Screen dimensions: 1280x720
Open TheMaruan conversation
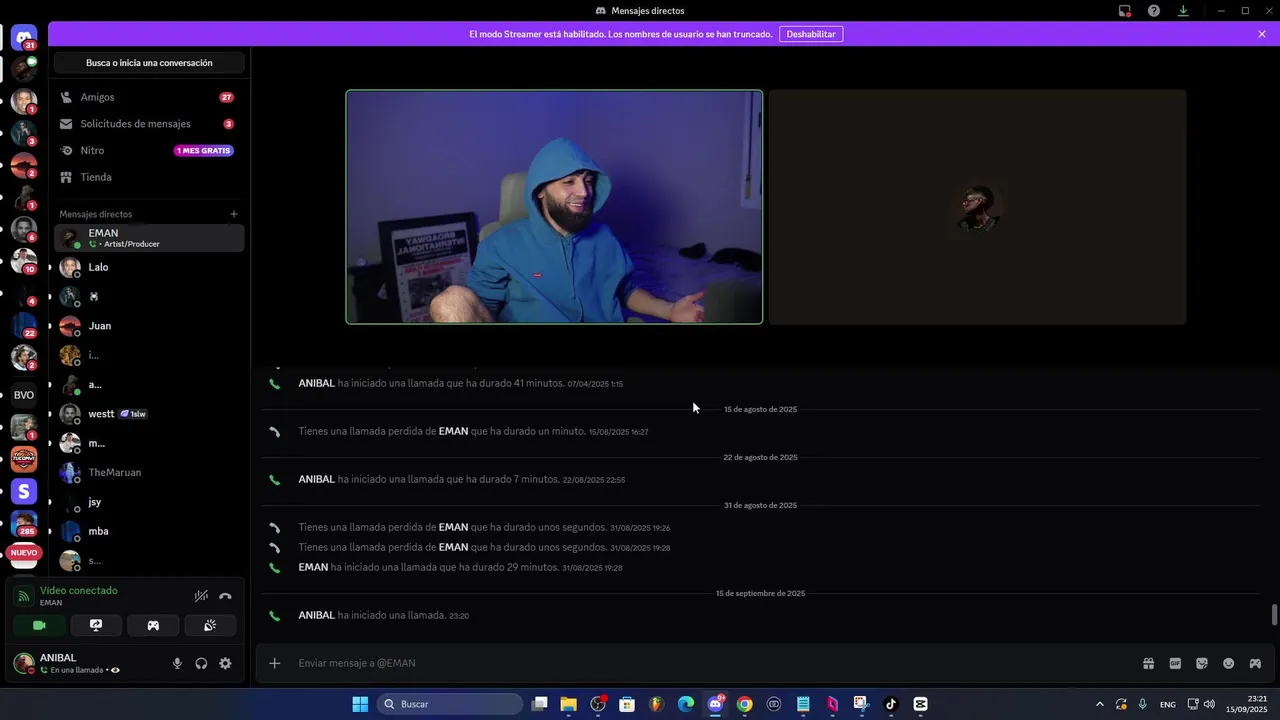[149, 472]
